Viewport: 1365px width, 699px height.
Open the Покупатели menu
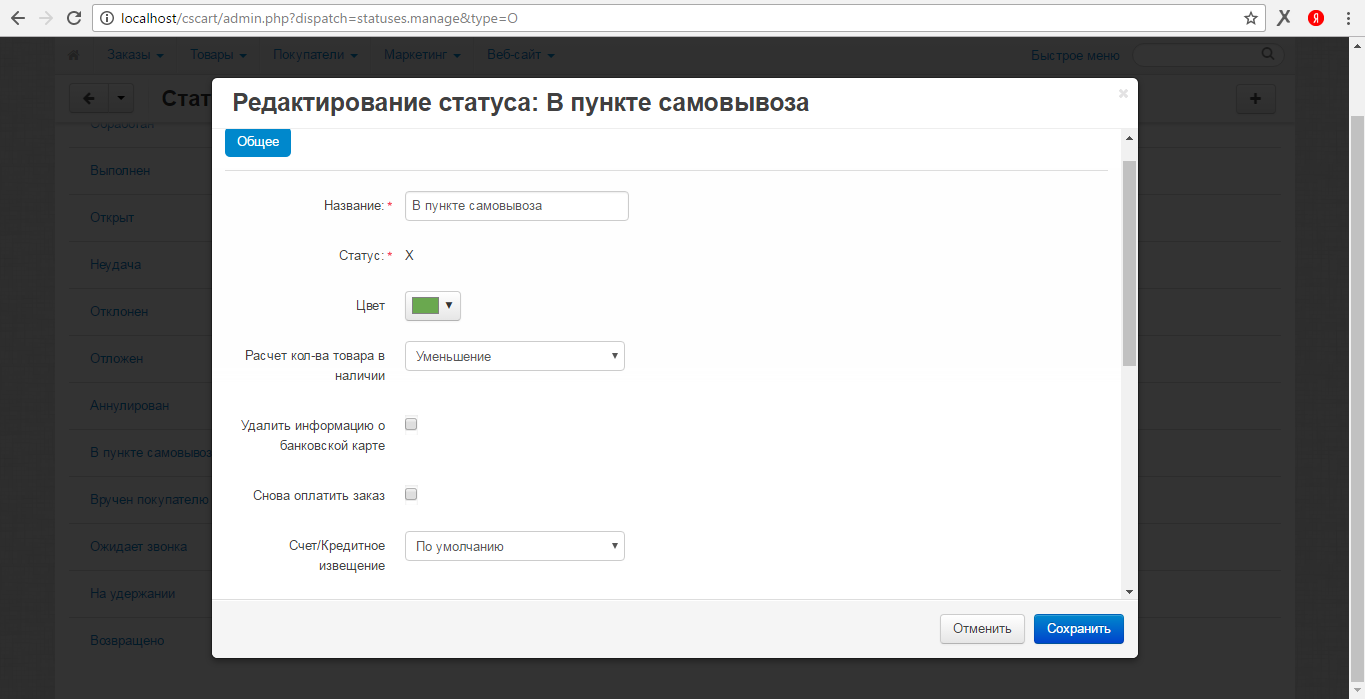(x=315, y=55)
